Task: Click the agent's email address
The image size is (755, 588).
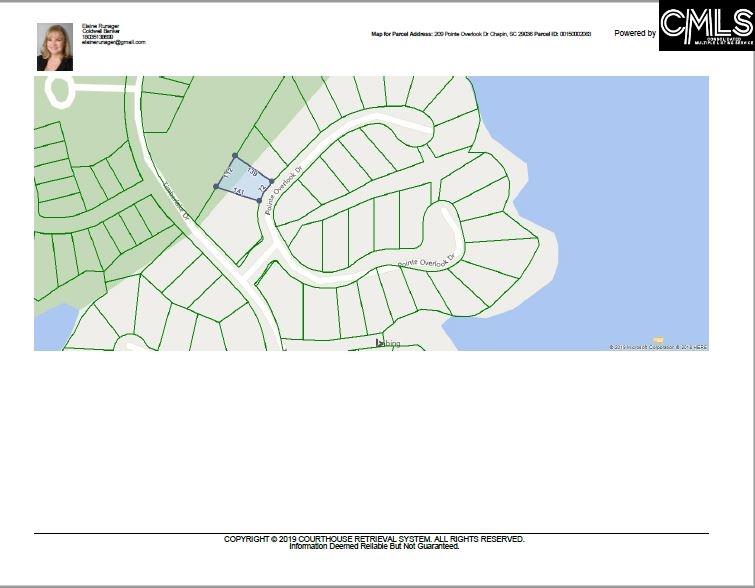Action: pyautogui.click(x=113, y=42)
